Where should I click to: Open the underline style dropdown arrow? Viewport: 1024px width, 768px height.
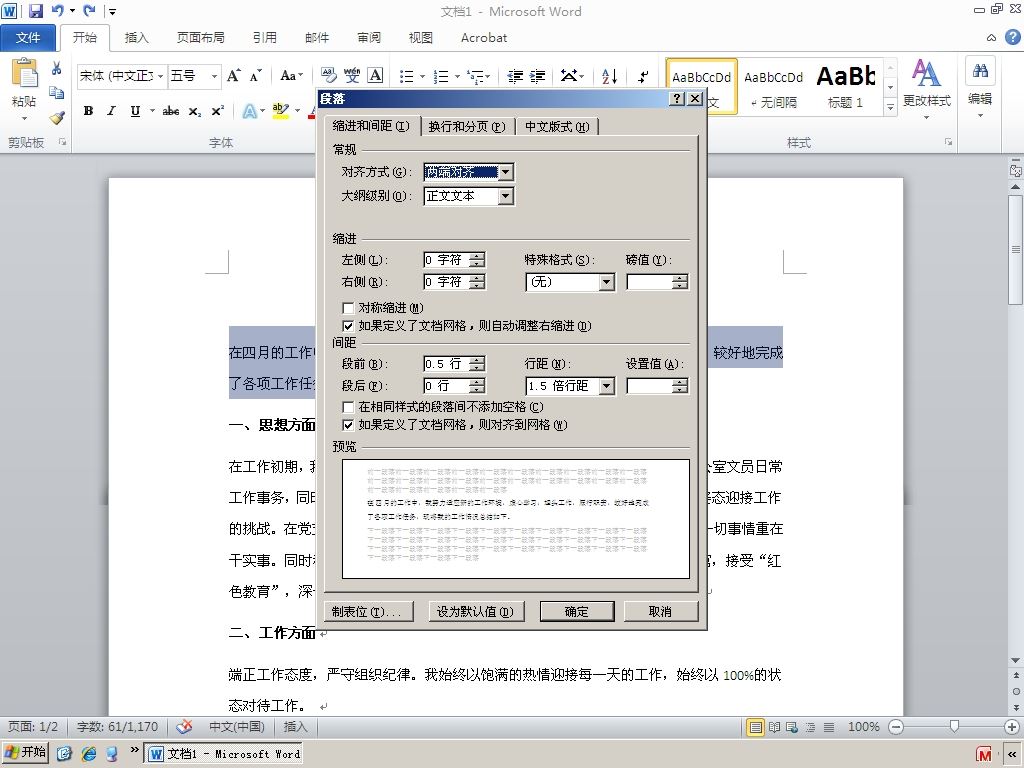[152, 111]
